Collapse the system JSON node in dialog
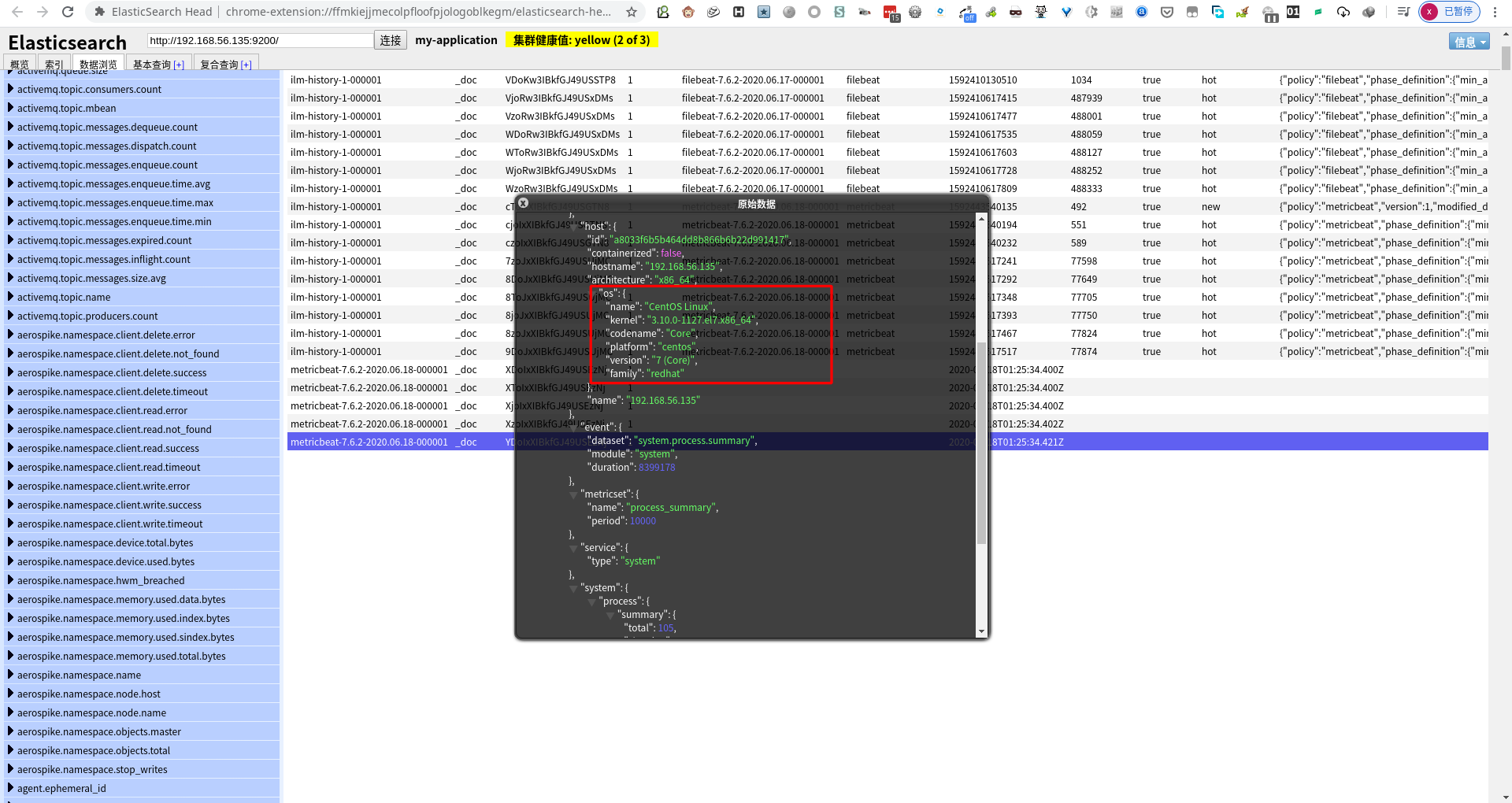The height and width of the screenshot is (803, 1512). [x=573, y=588]
